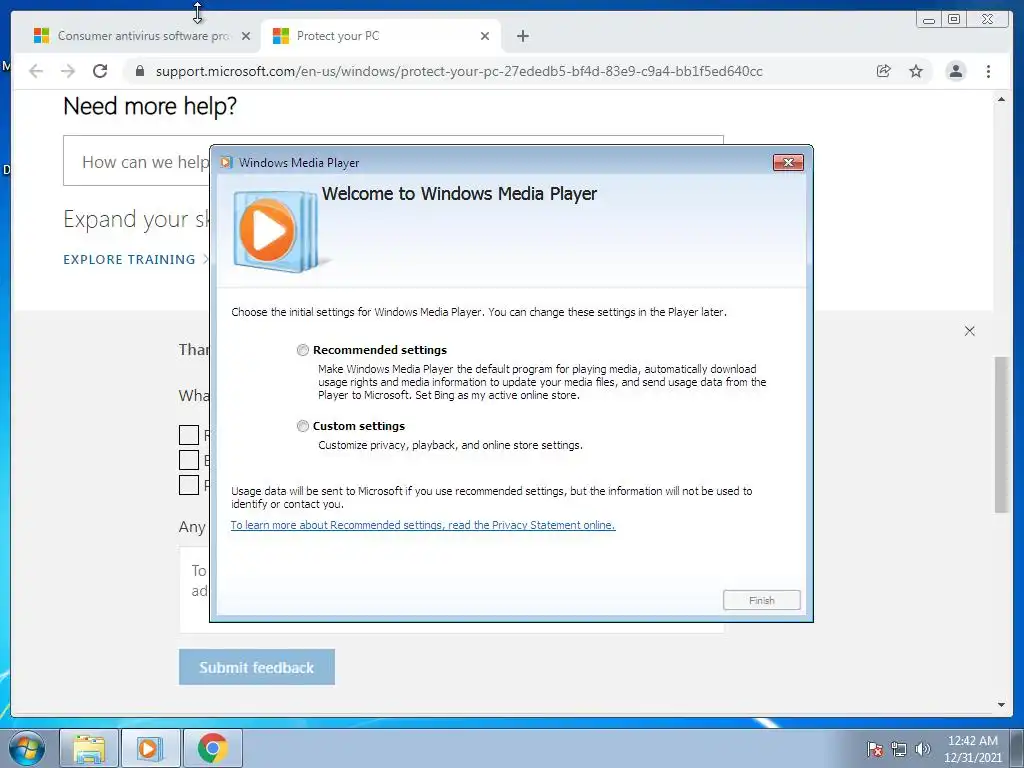
Task: Click the Windows Media Player title bar icon
Action: [226, 163]
